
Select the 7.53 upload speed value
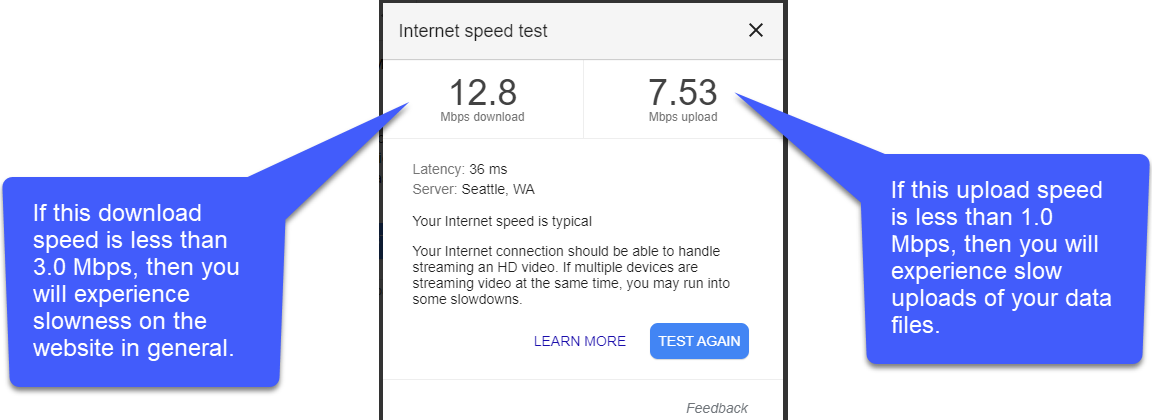[683, 93]
